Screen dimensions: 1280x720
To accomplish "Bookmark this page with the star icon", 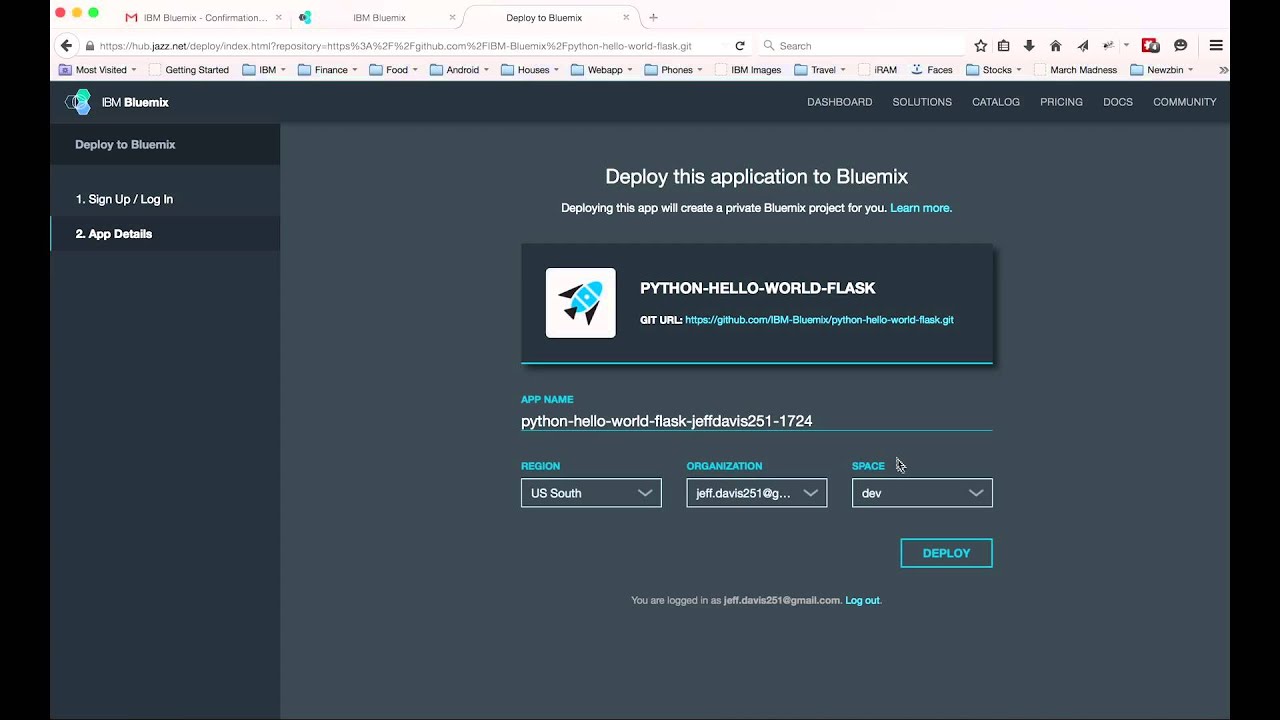I will point(980,46).
